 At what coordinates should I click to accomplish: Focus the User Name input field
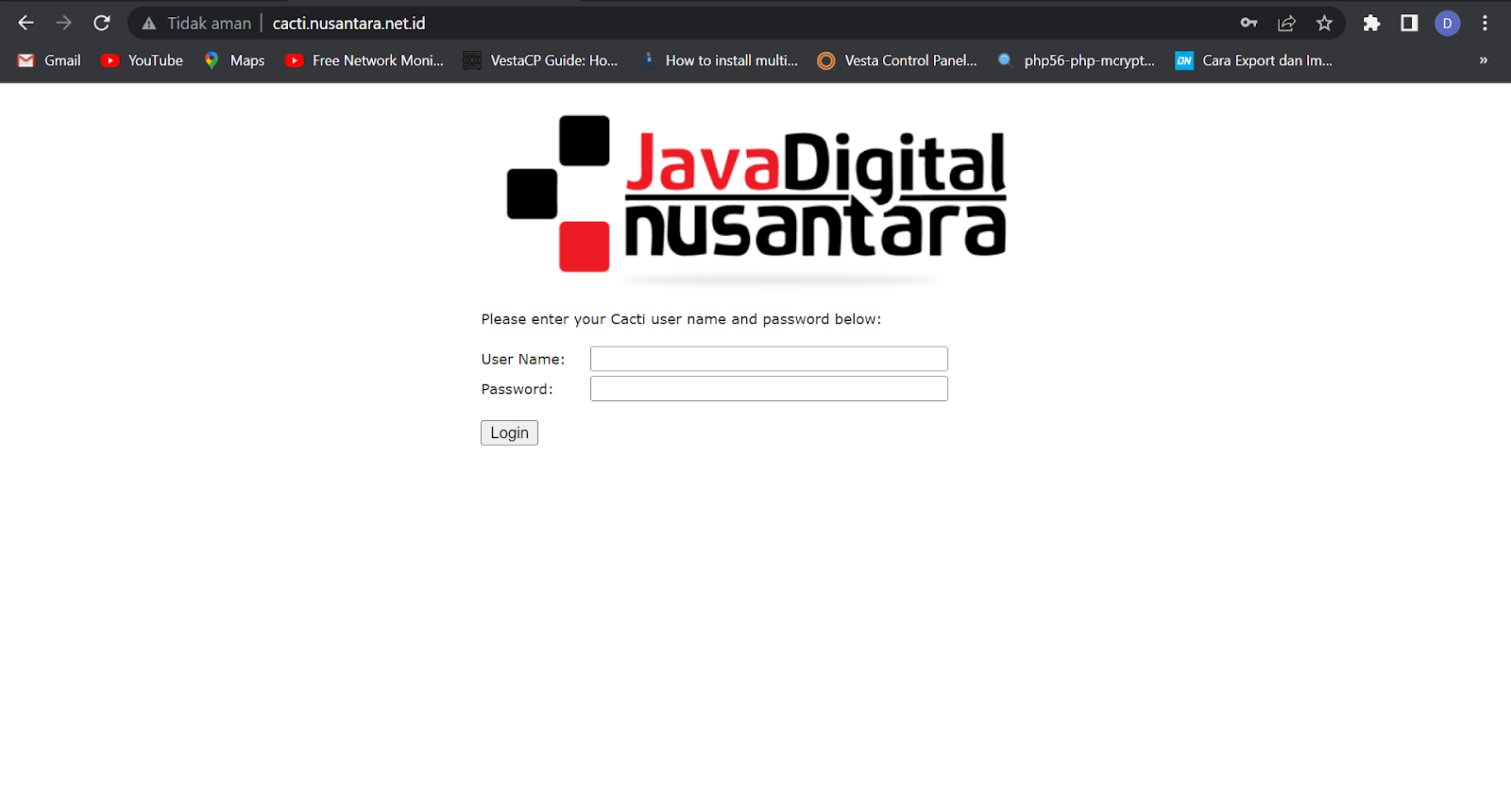[x=769, y=359]
